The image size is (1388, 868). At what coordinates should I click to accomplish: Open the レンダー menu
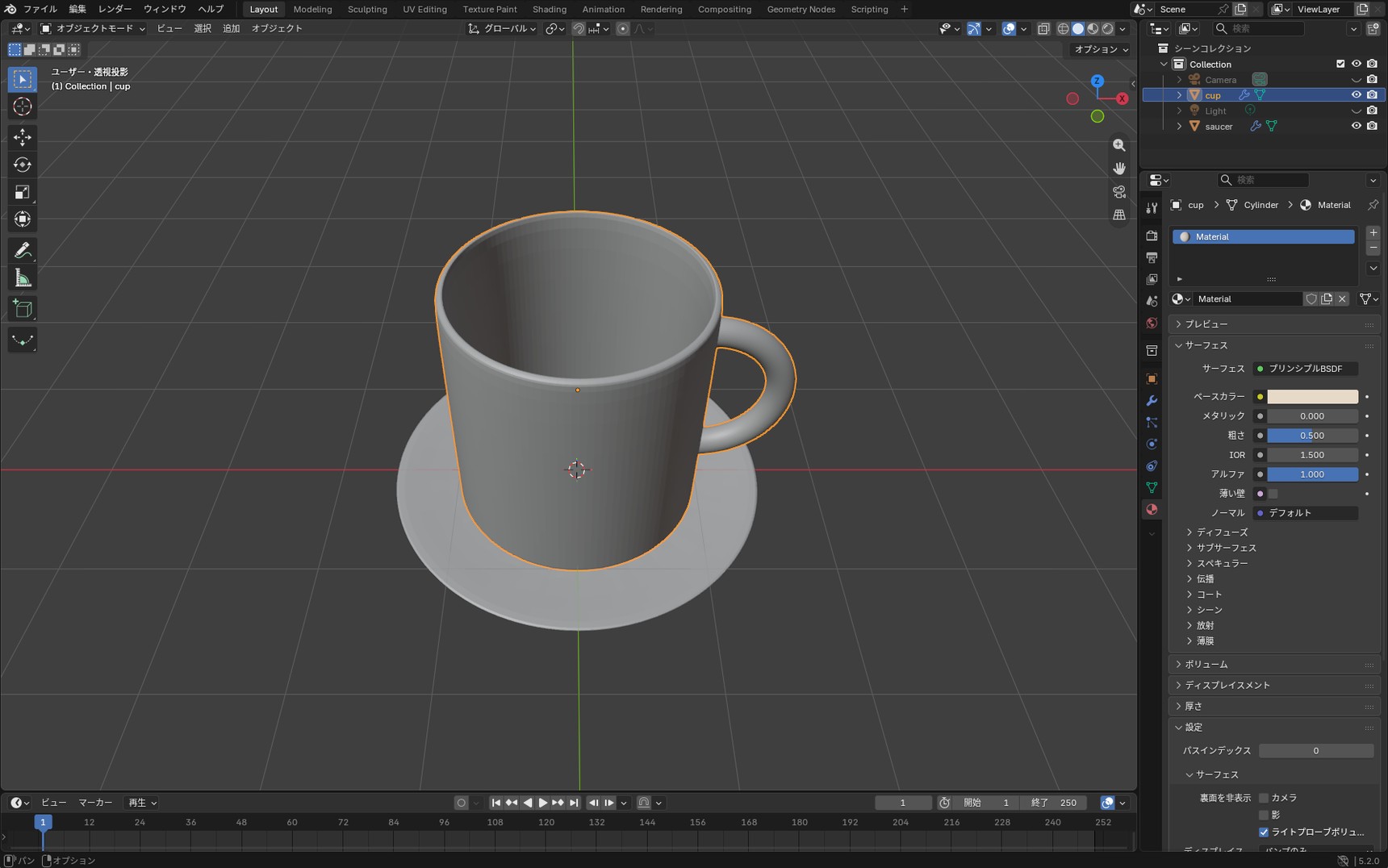pos(115,9)
